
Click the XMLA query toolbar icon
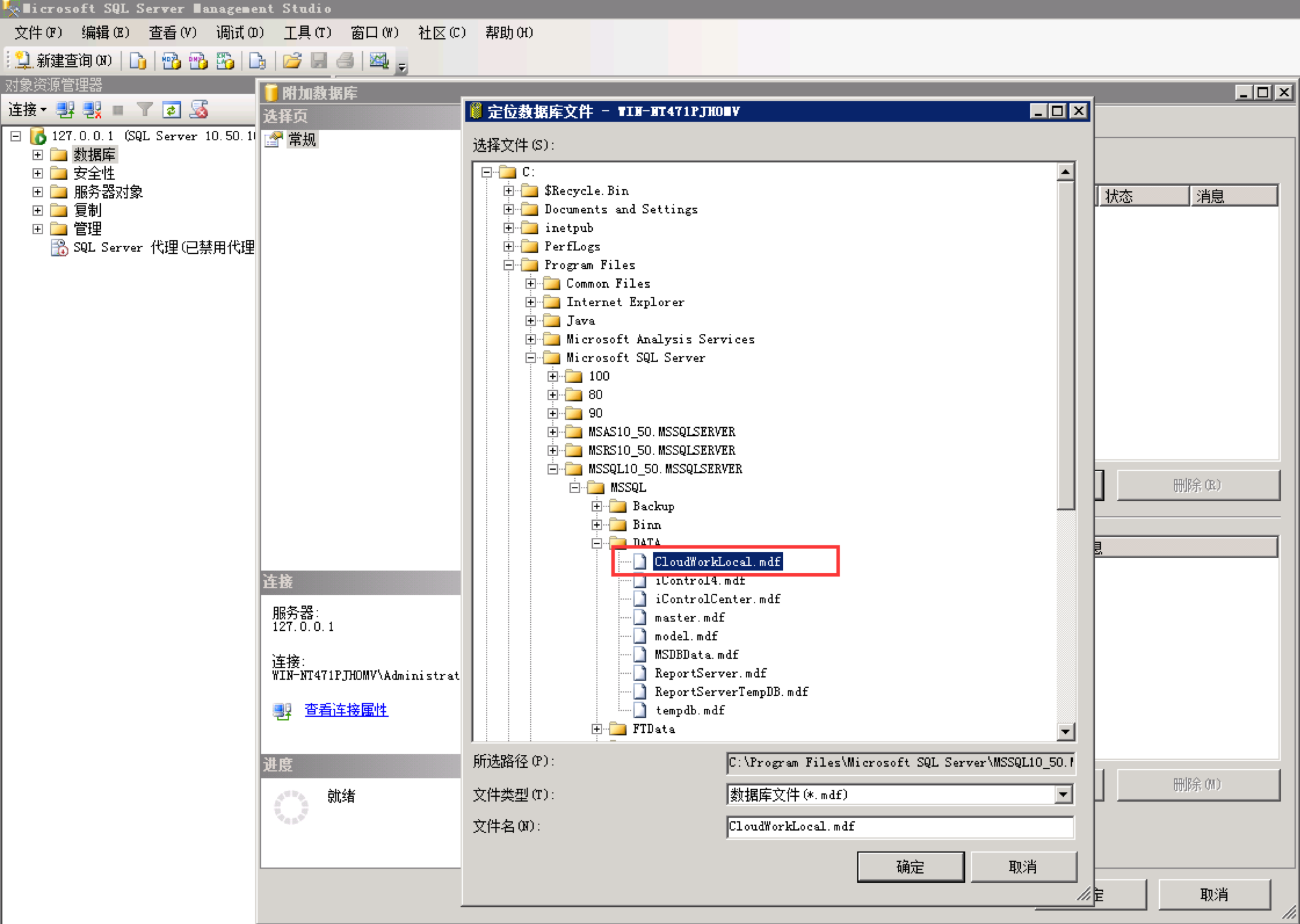(225, 60)
